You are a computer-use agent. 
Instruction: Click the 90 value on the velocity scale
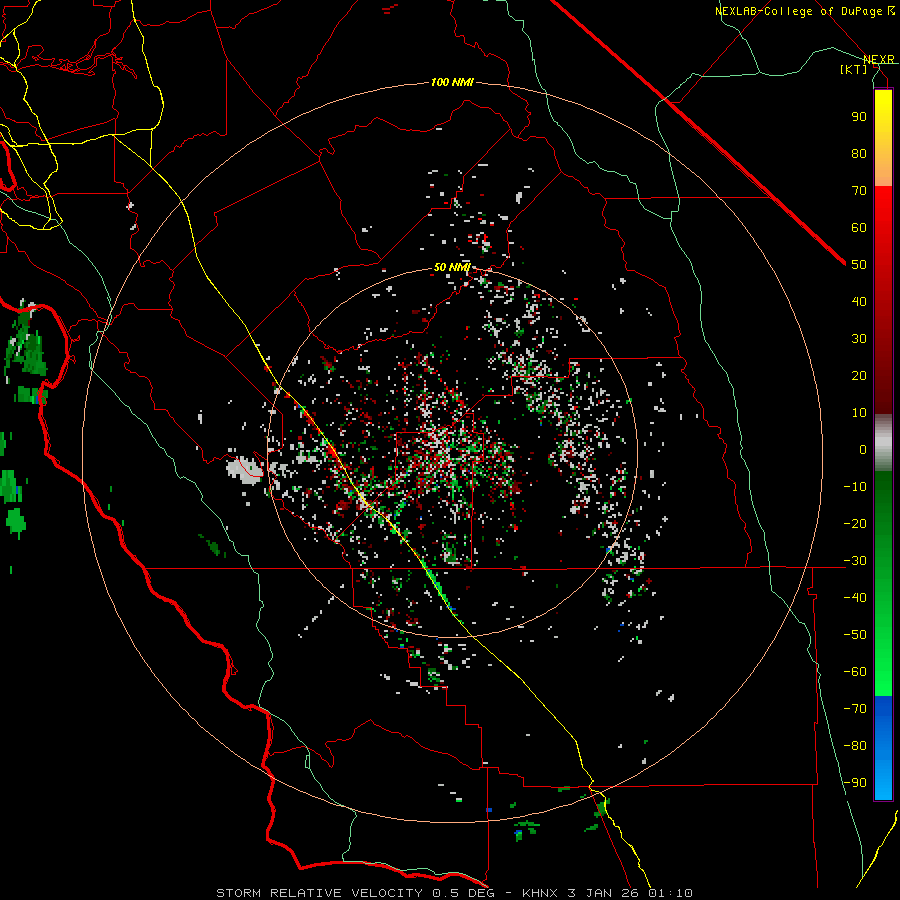point(859,117)
